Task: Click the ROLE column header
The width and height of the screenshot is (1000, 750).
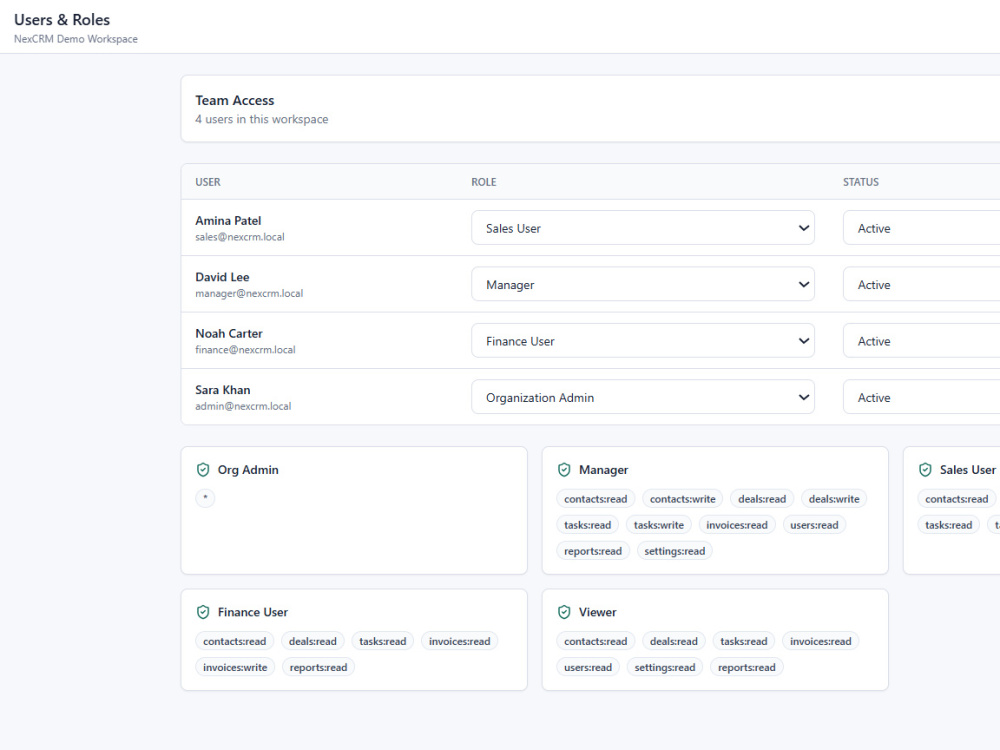Action: [x=483, y=182]
